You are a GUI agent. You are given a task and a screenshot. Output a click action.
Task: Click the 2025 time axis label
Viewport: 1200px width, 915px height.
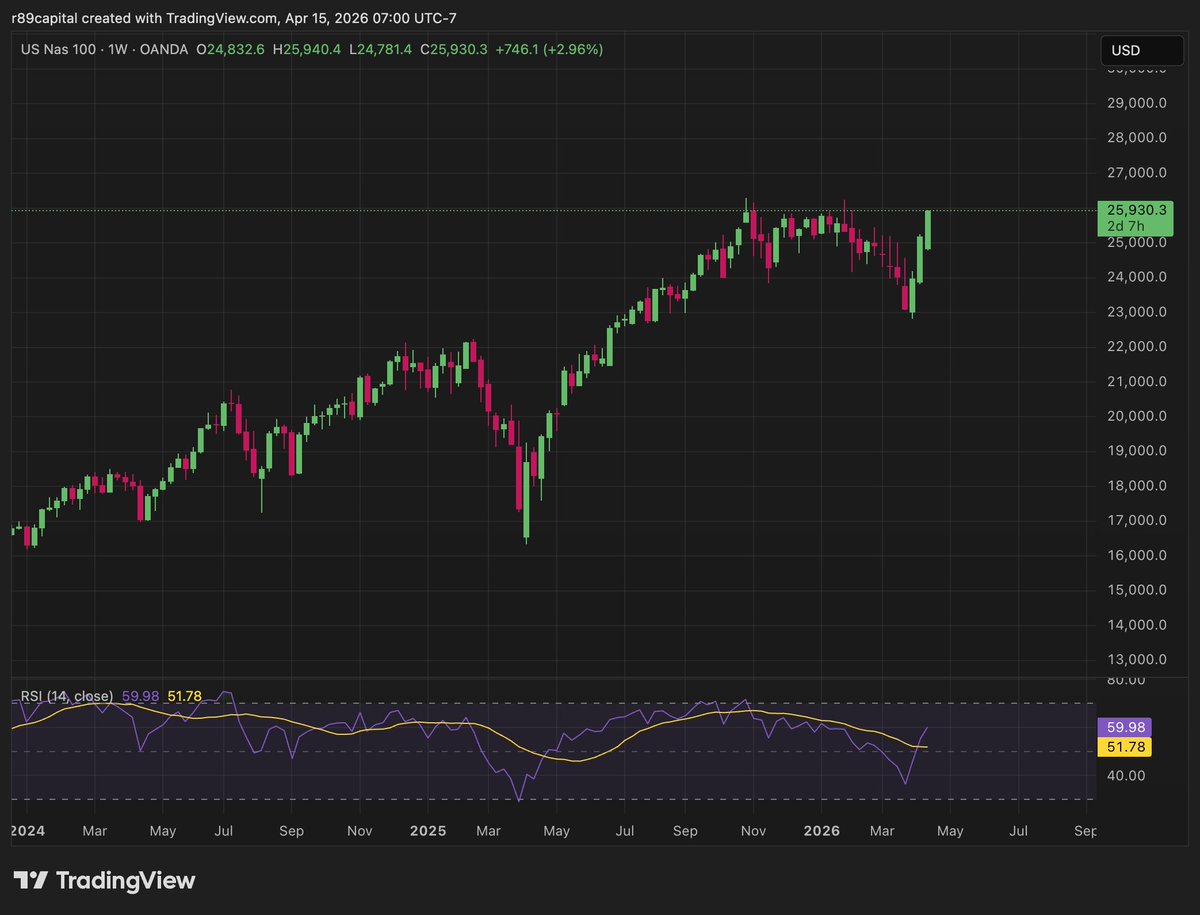point(428,831)
